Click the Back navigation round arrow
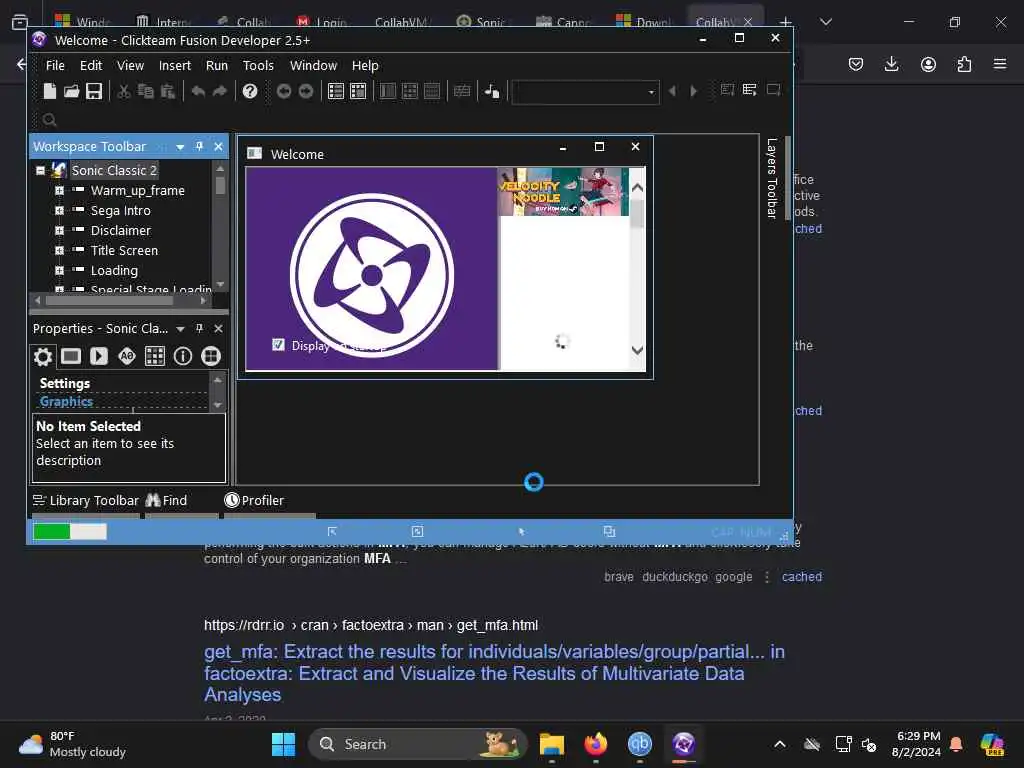Screen dimensions: 1024x768 point(283,91)
